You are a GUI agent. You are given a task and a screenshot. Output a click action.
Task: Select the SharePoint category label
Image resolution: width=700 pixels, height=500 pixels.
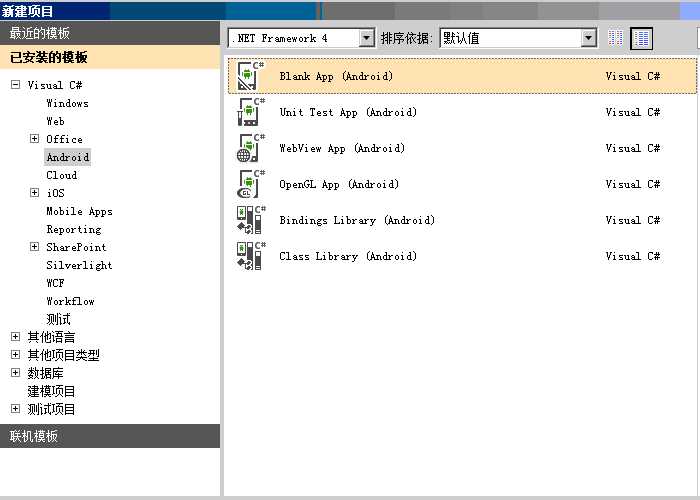pos(76,247)
